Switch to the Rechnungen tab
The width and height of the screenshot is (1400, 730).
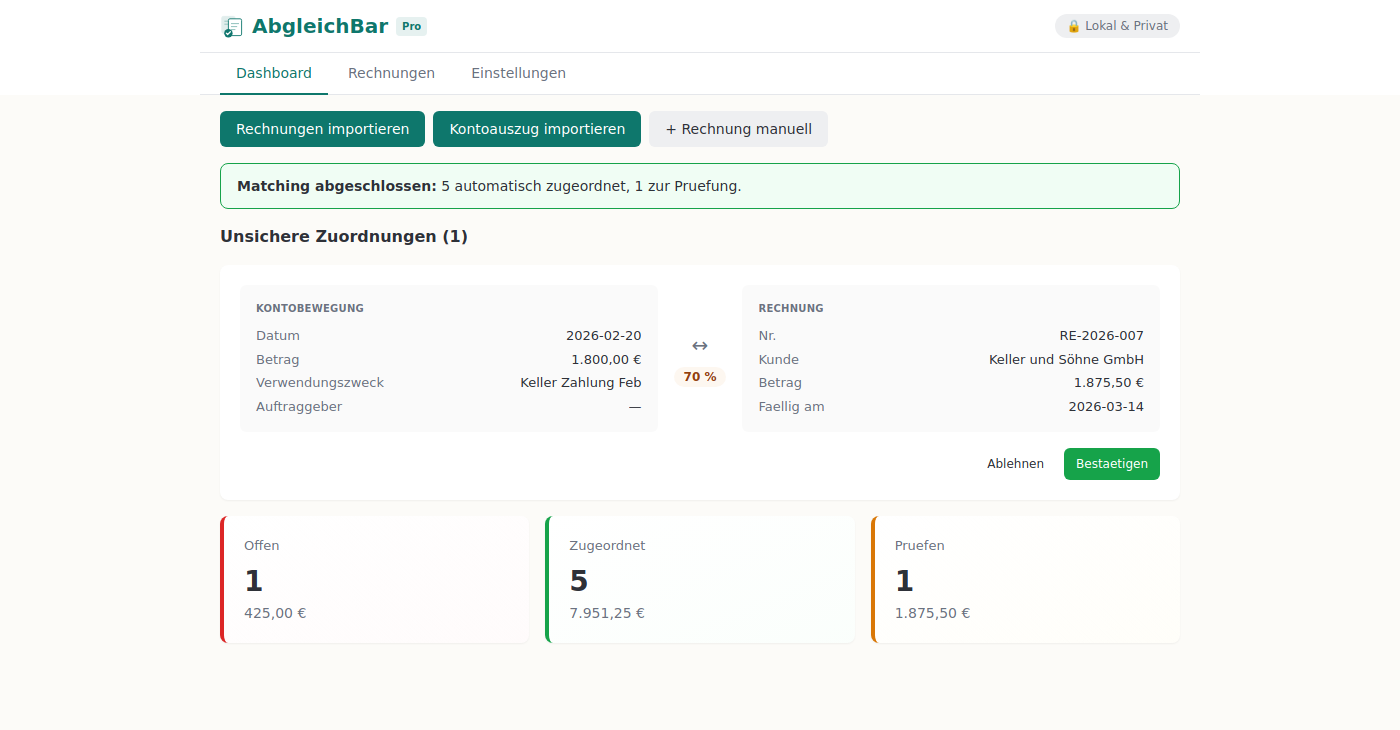click(391, 72)
